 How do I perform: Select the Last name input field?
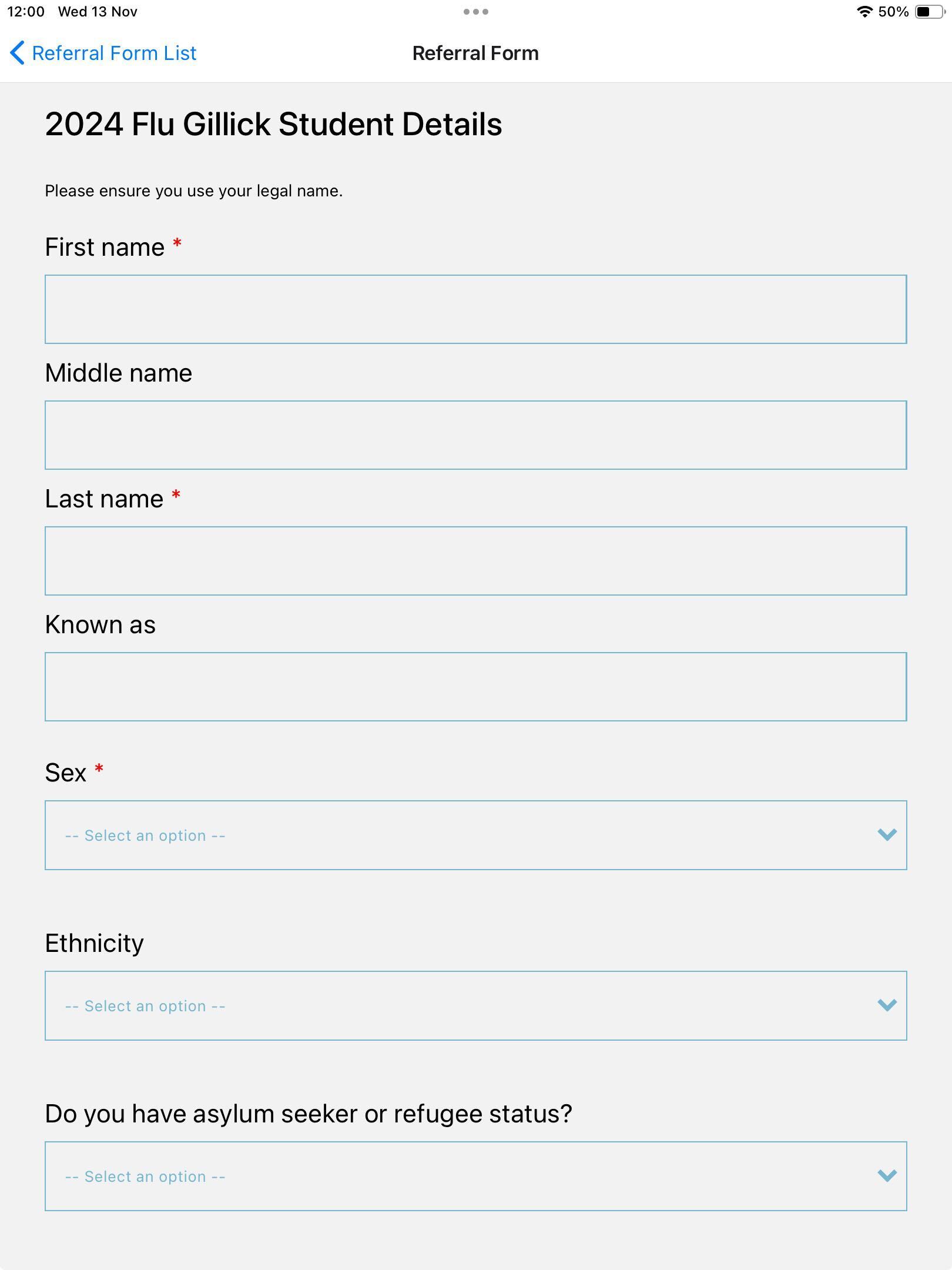coord(475,561)
